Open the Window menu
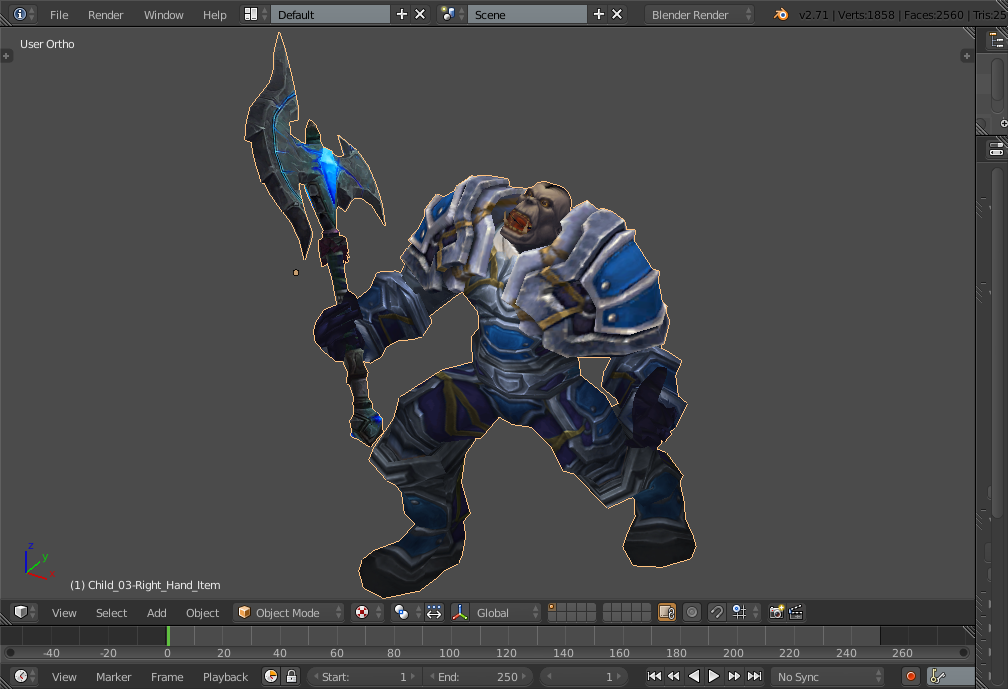The image size is (1008, 689). tap(163, 15)
